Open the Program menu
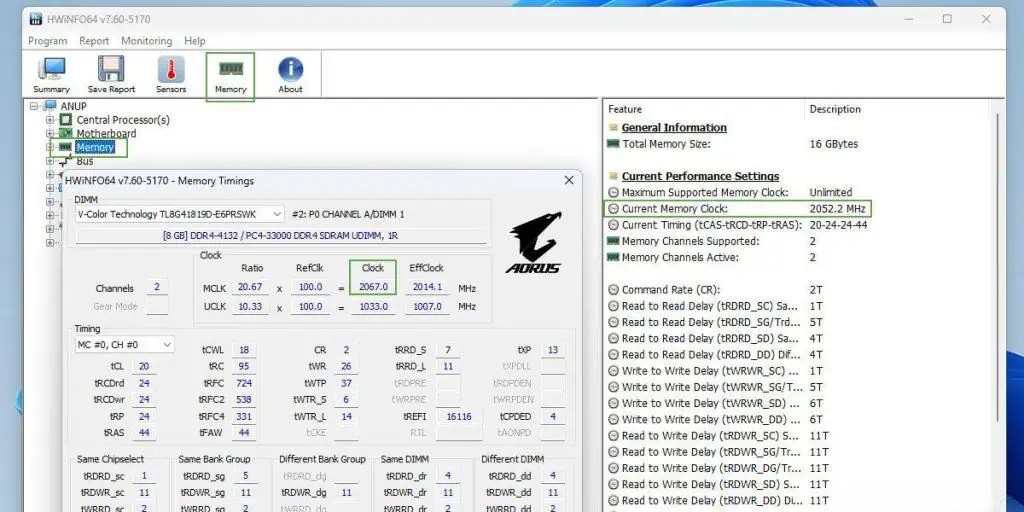Screen dimensions: 1024x512 click(x=48, y=40)
